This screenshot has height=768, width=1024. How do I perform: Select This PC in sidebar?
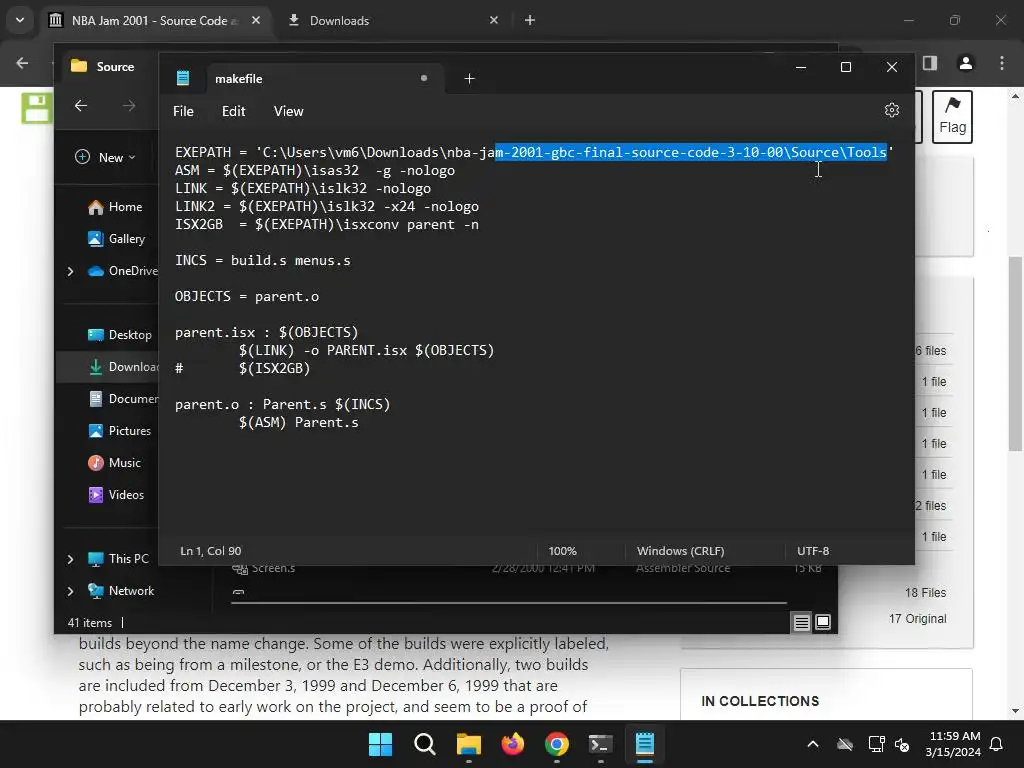pos(118,559)
